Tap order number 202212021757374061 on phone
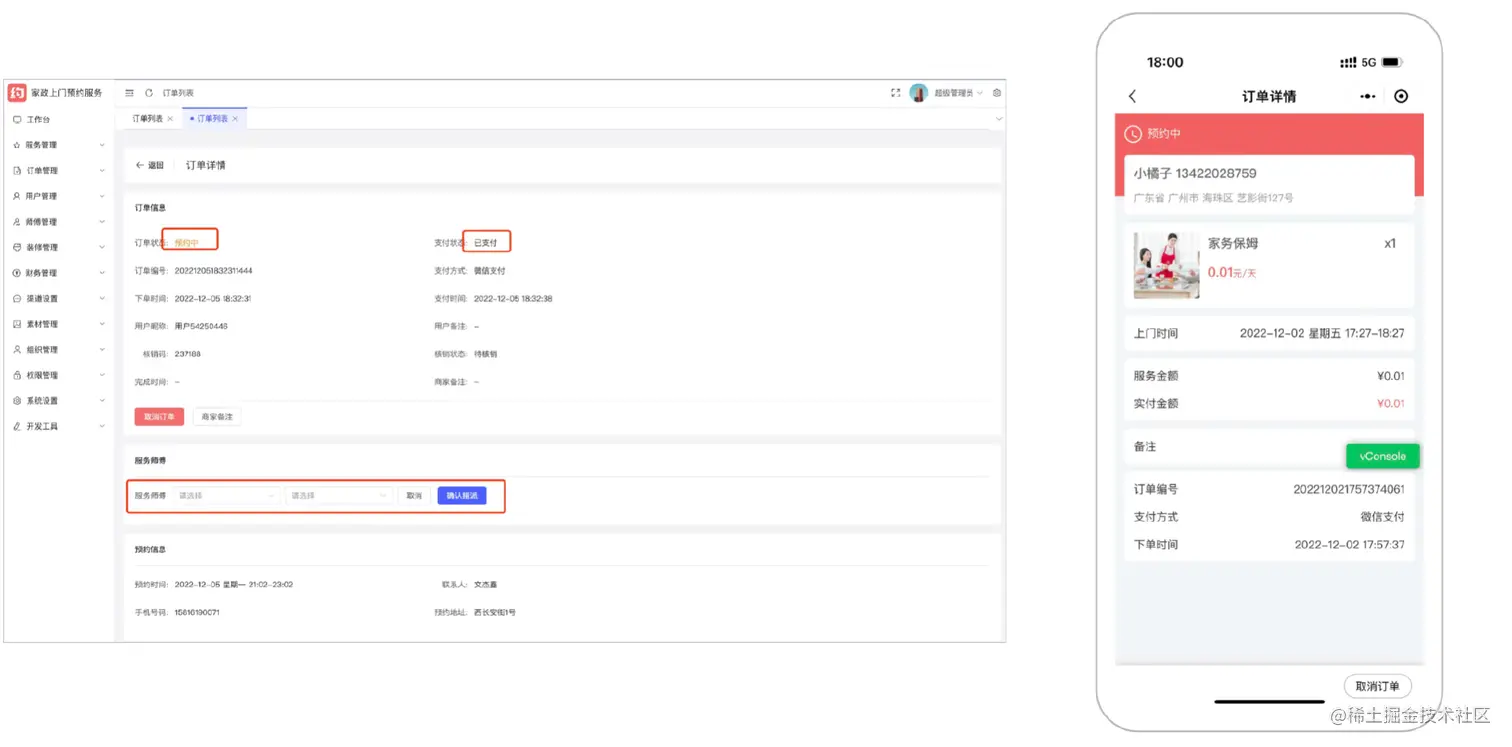This screenshot has width=1512, height=747. click(x=1349, y=489)
